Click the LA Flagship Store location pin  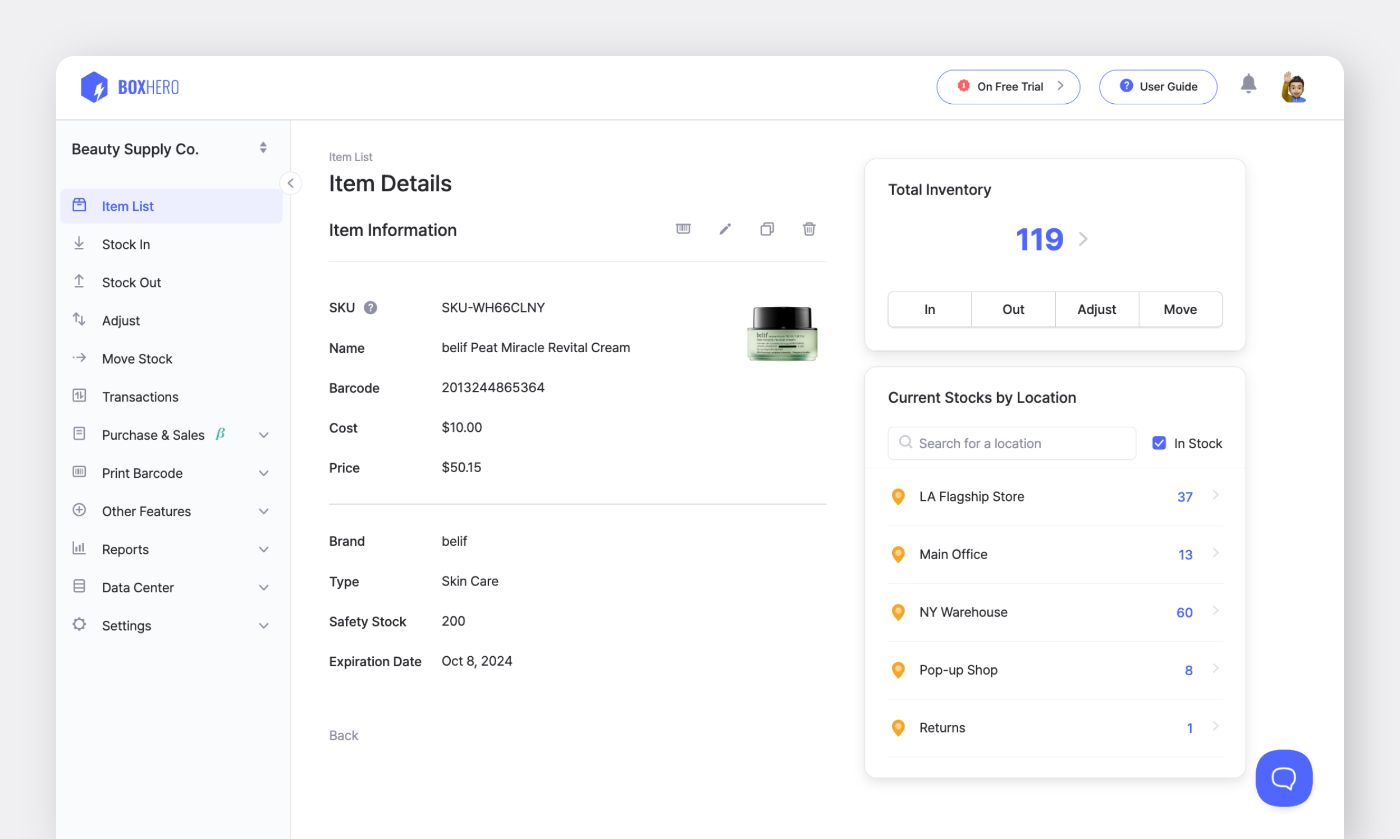[898, 497]
